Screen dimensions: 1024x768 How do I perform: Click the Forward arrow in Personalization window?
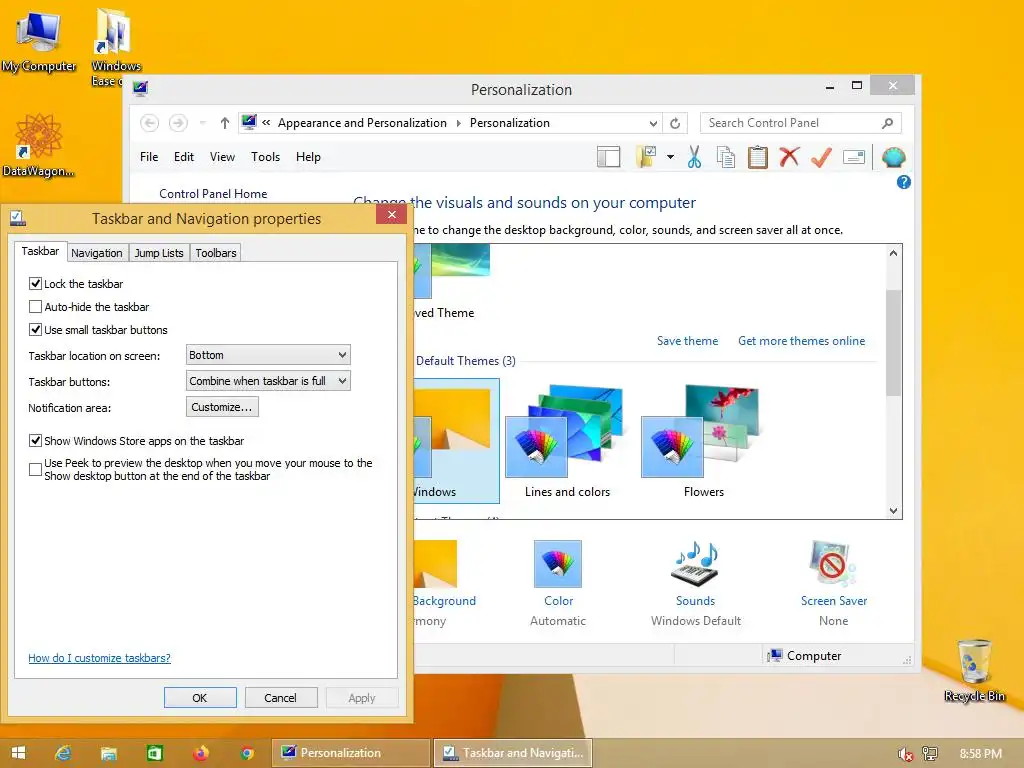[x=178, y=123]
